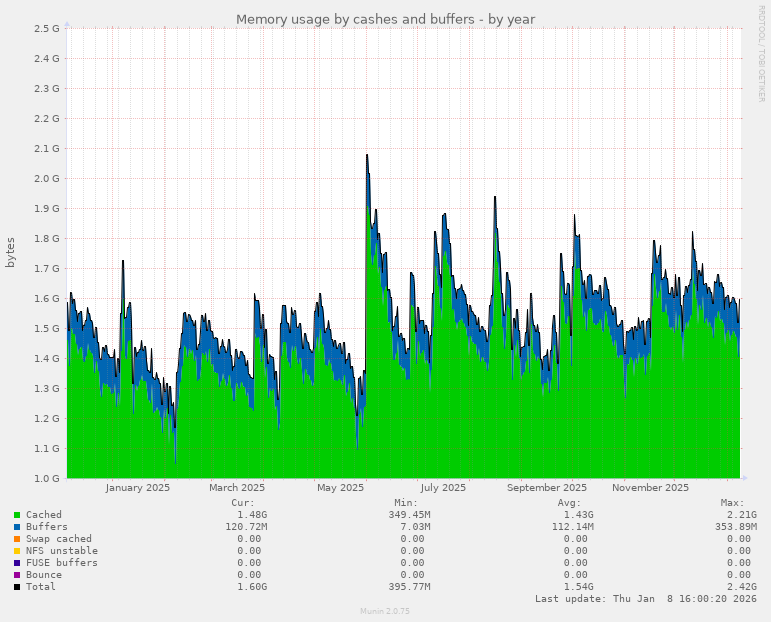This screenshot has width=771, height=622.
Task: Click Total maximum value 2.42G
Action: tap(741, 587)
